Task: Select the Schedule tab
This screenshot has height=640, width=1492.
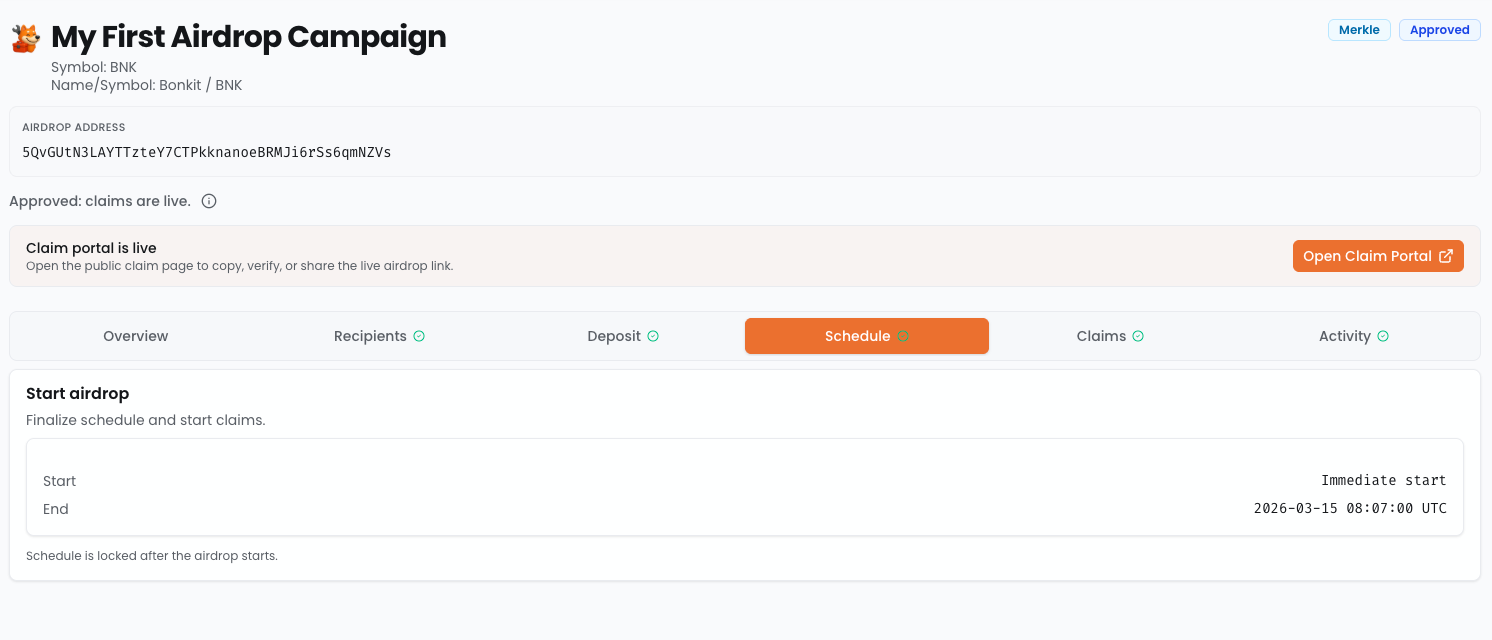Action: point(857,336)
